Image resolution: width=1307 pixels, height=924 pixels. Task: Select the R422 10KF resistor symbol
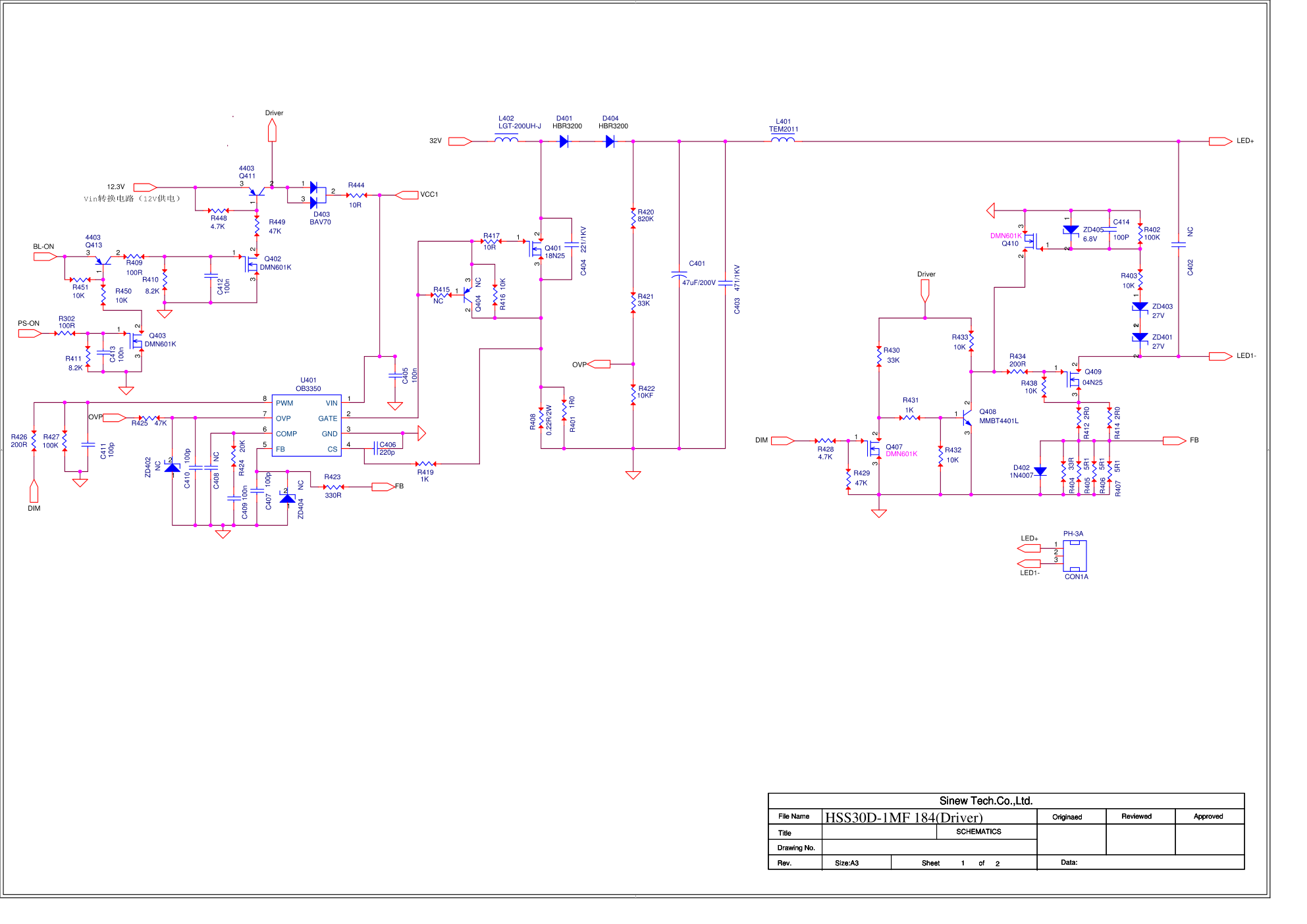(x=633, y=394)
